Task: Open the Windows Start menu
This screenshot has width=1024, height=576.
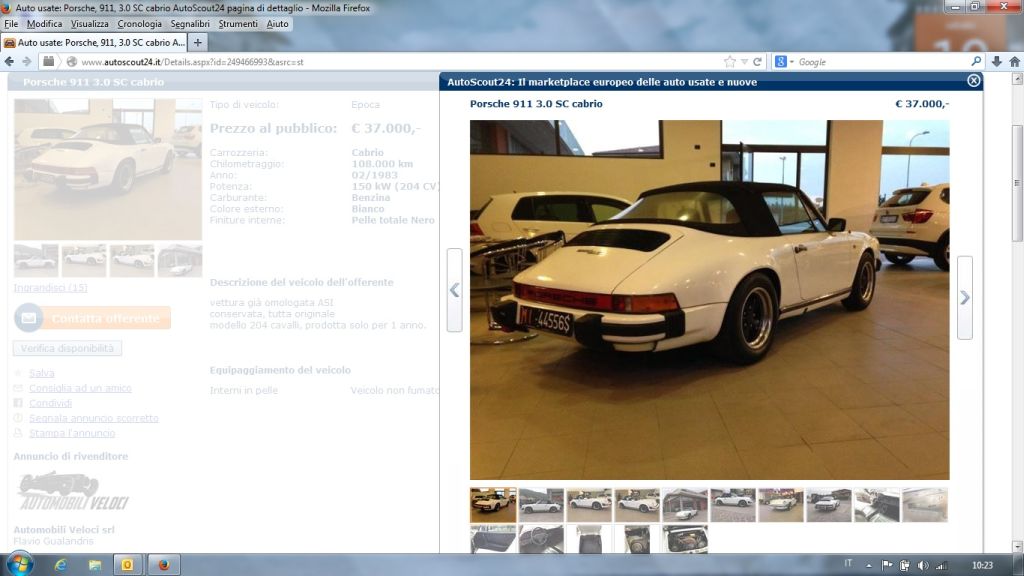Action: click(x=20, y=564)
